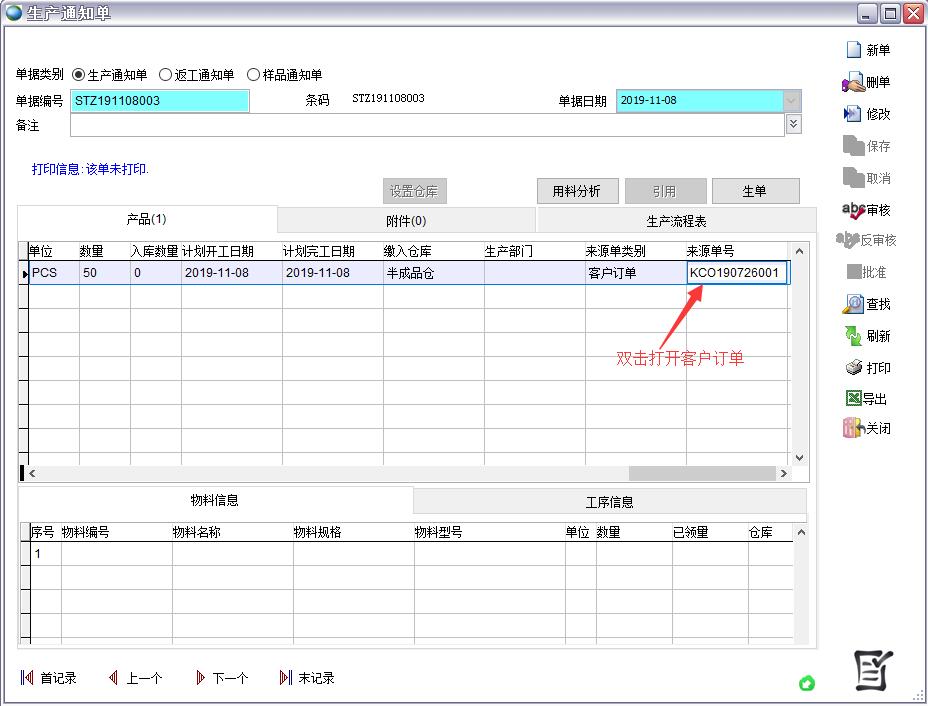Choose the 样品通知单 radio option
Screen dimensions: 928x706
253,75
